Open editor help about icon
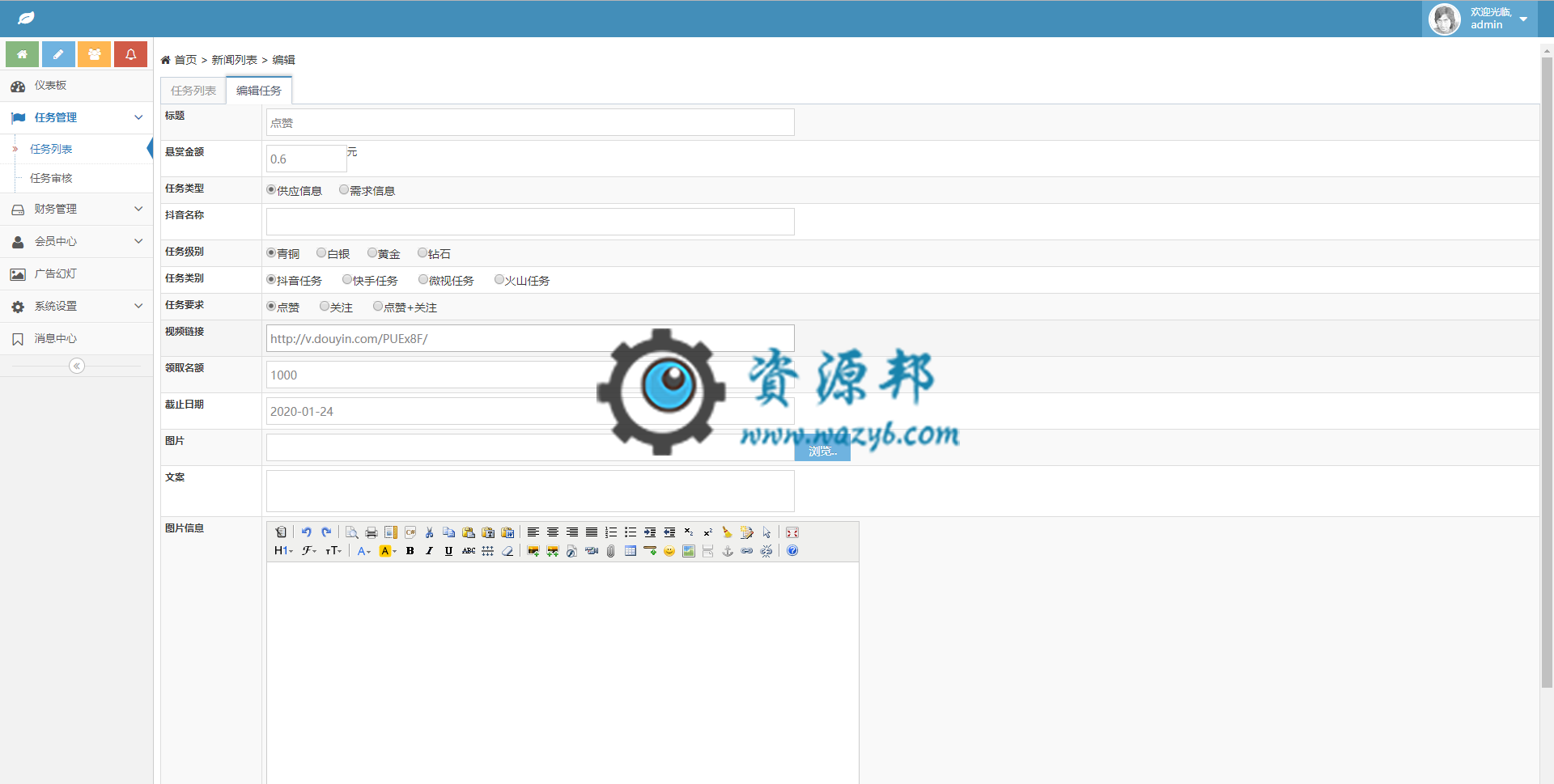The image size is (1554, 784). pos(792,551)
